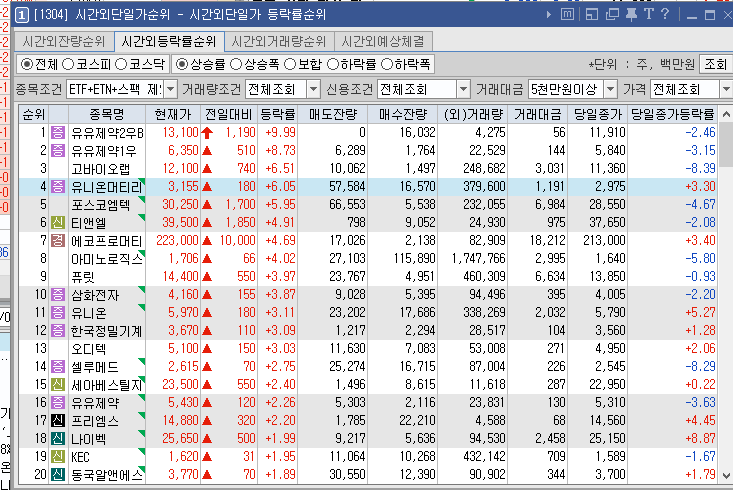Sort by the 당일종가등락률 column header
The height and width of the screenshot is (490, 733).
click(673, 114)
